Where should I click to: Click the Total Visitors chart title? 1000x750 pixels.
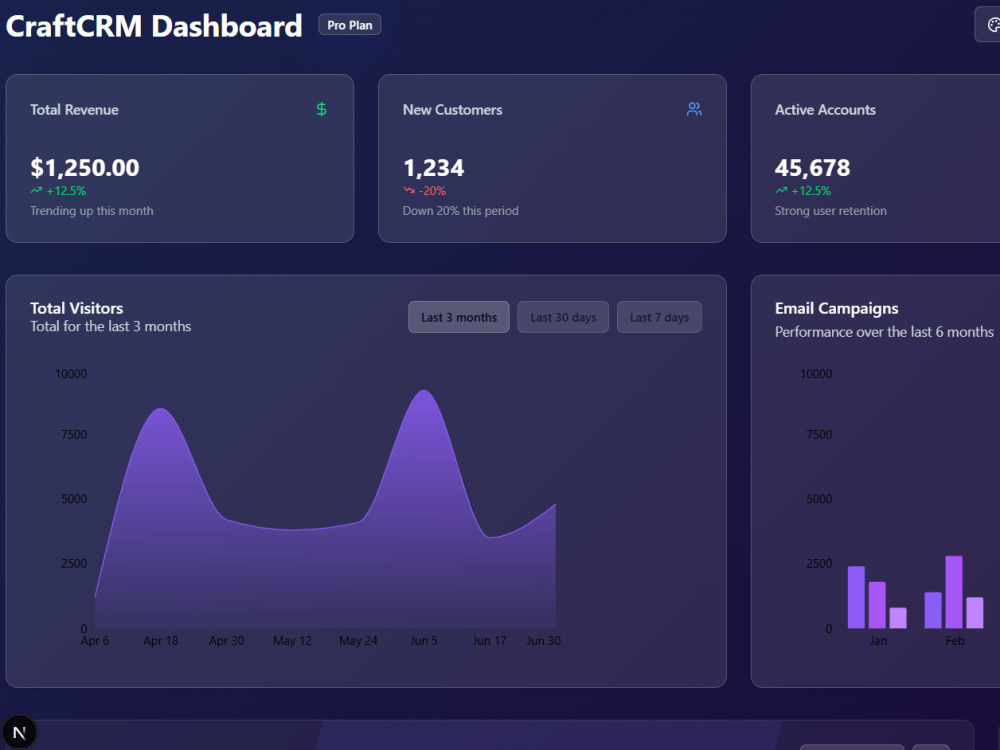point(77,308)
